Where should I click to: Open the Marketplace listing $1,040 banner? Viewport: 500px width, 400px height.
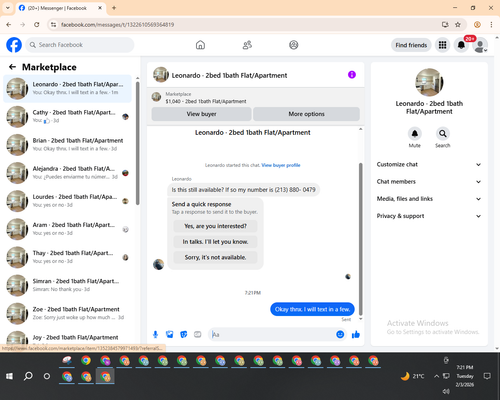tap(256, 97)
